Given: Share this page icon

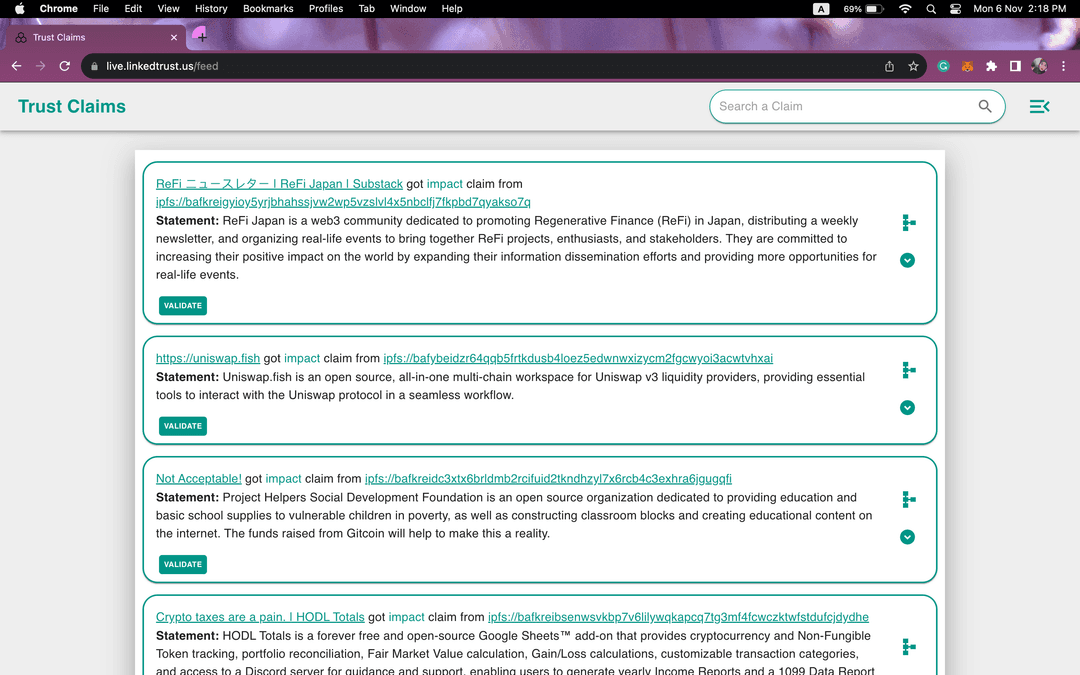Looking at the screenshot, I should point(889,66).
